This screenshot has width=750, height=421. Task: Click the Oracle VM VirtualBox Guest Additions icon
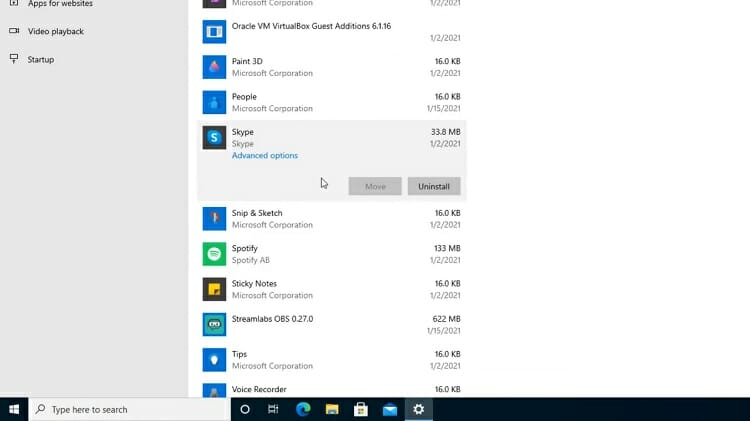214,32
